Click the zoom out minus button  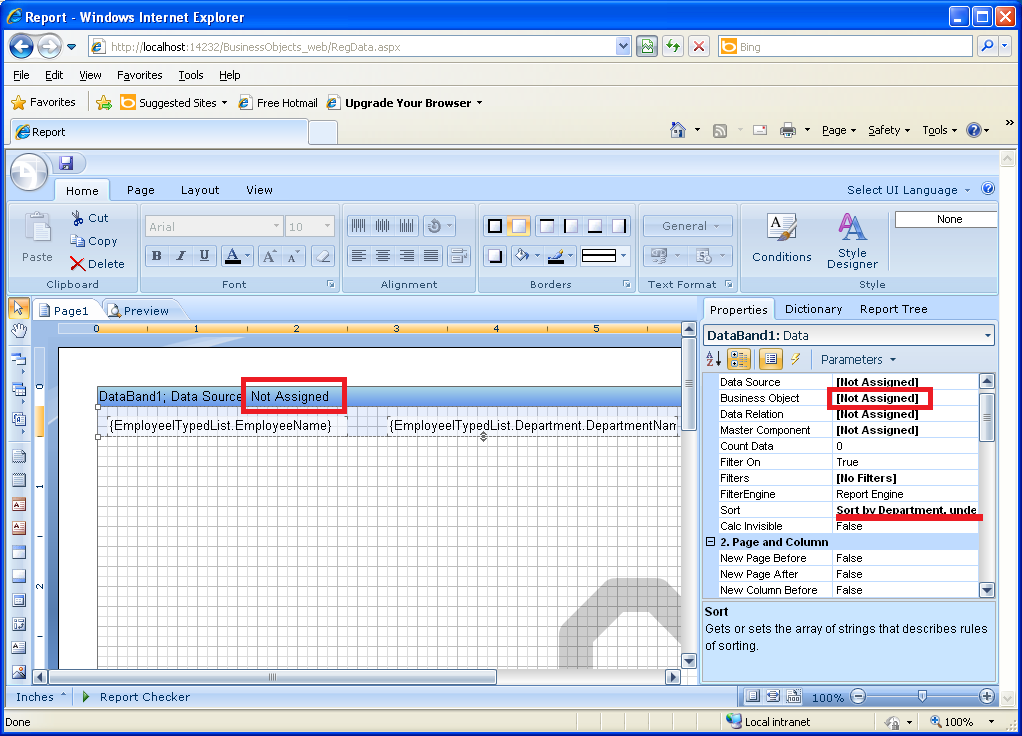[x=858, y=696]
